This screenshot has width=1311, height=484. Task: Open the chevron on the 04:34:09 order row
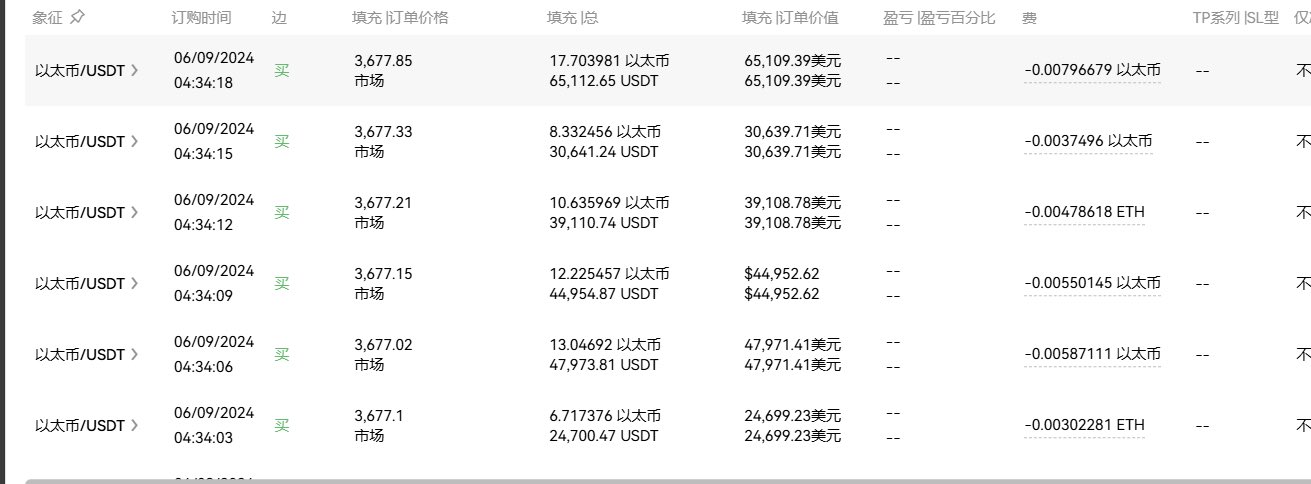point(135,284)
